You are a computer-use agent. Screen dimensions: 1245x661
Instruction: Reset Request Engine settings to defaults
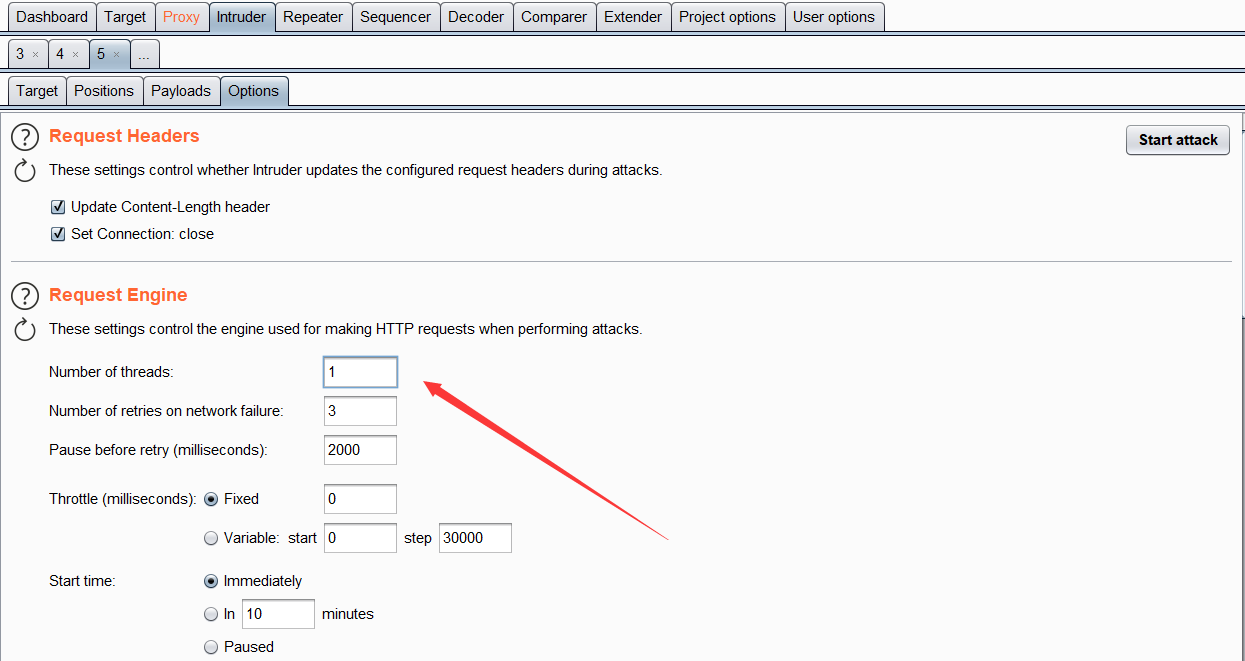(x=25, y=330)
